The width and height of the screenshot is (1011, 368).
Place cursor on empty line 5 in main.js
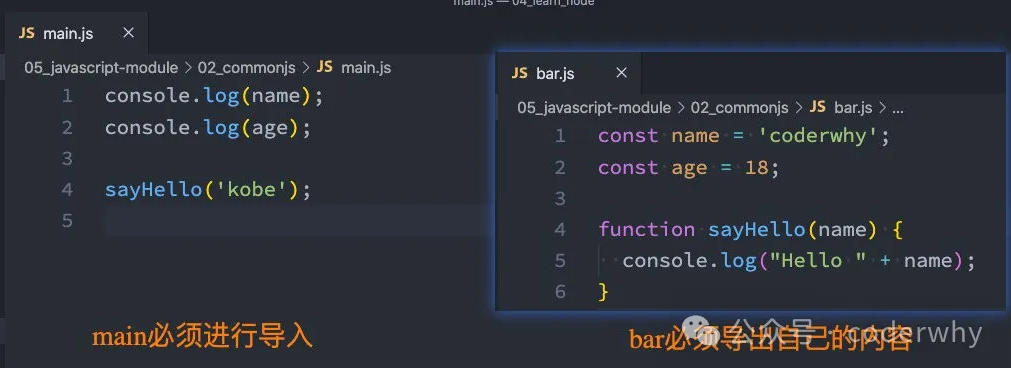click(x=297, y=221)
